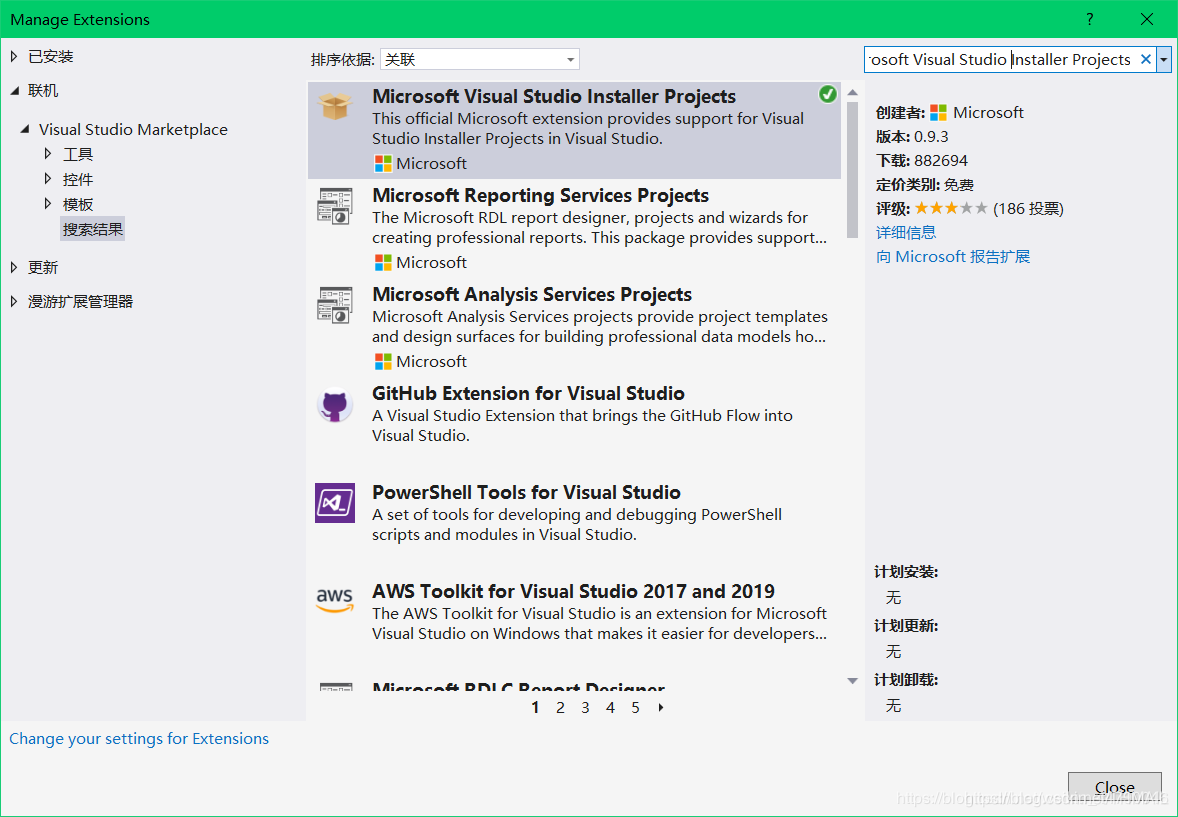Select 搜索结果 in the tree

tap(92, 229)
